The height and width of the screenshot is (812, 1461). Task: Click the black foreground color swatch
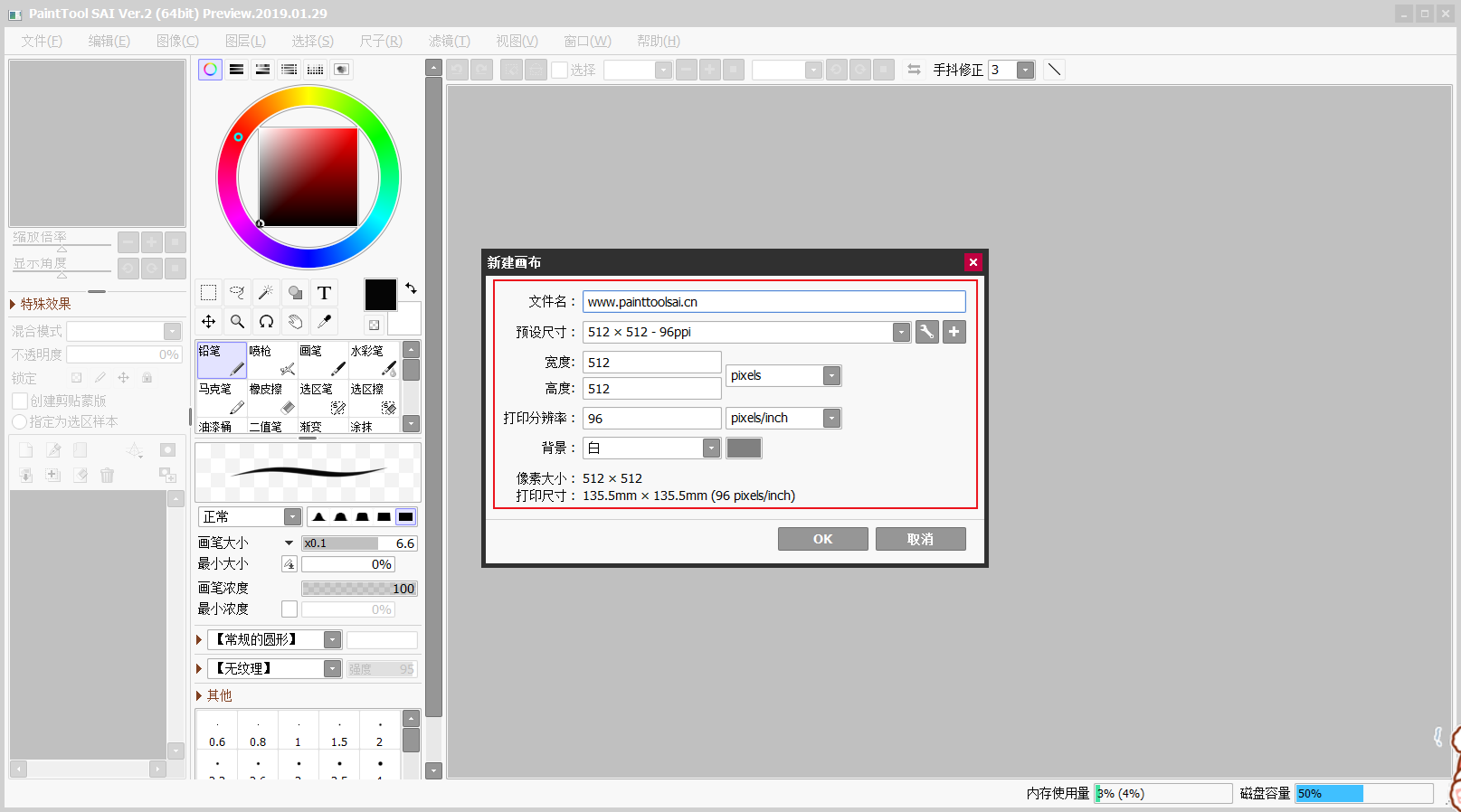coord(380,295)
